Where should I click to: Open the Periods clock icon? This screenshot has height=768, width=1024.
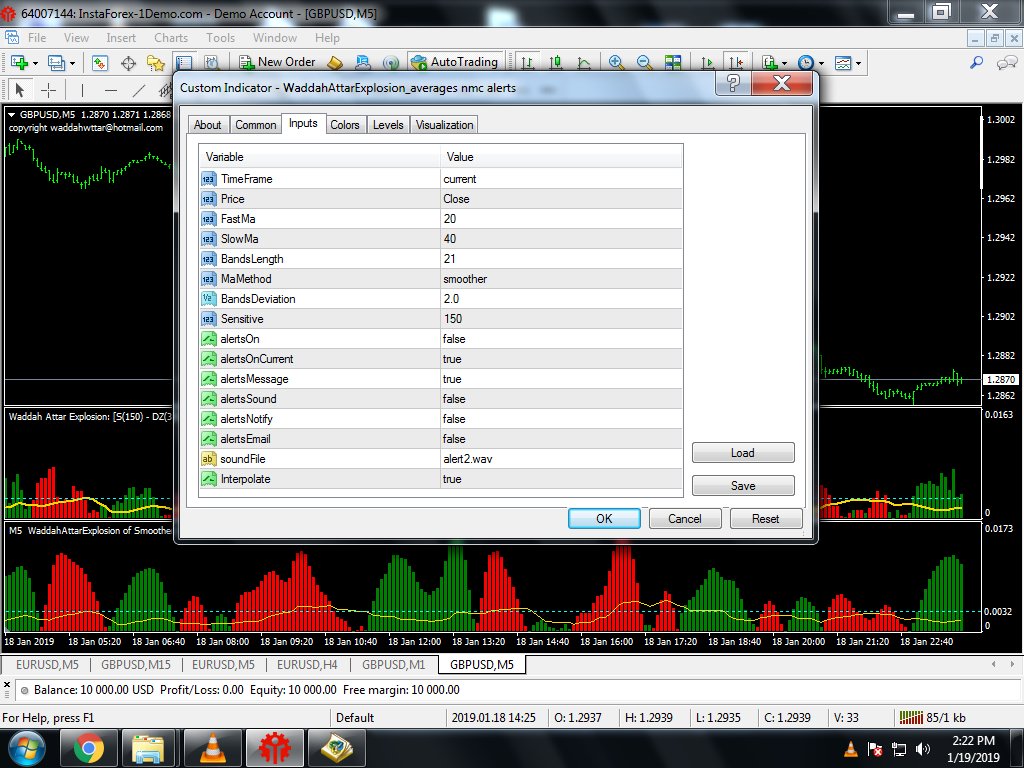tap(806, 63)
